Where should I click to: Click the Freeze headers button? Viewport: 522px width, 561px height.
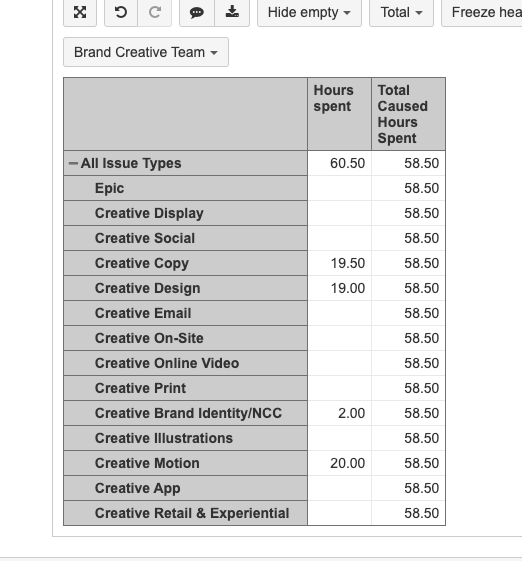click(482, 13)
